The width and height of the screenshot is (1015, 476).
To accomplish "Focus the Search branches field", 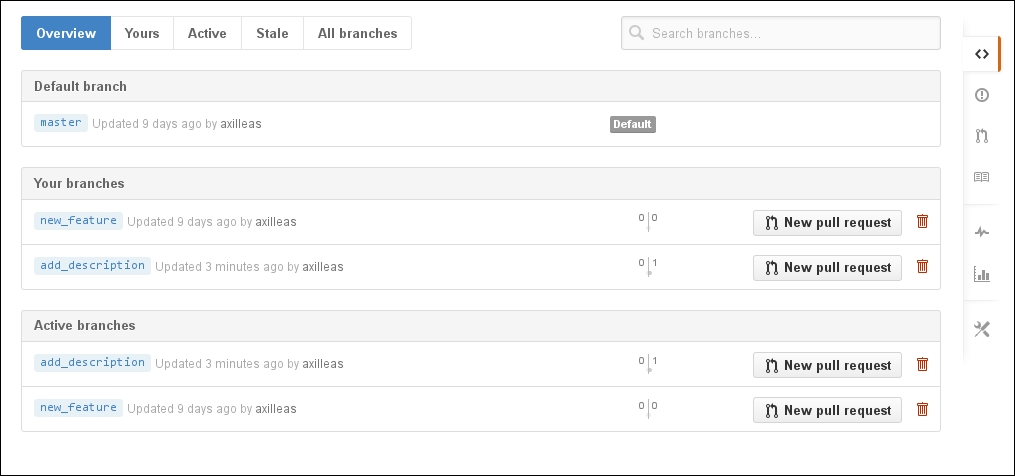I will [x=781, y=33].
